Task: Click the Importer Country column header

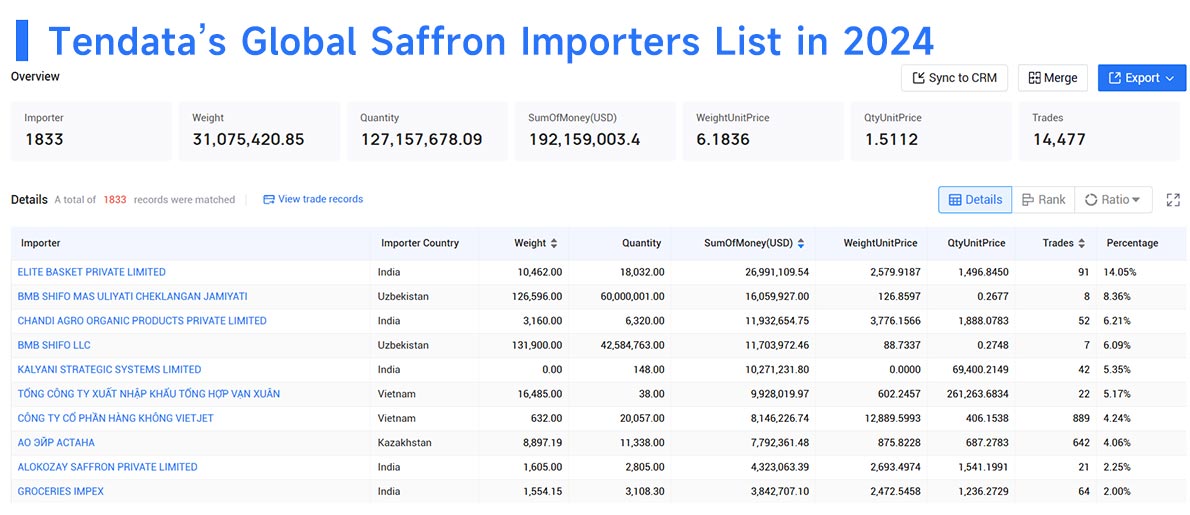Action: point(420,243)
